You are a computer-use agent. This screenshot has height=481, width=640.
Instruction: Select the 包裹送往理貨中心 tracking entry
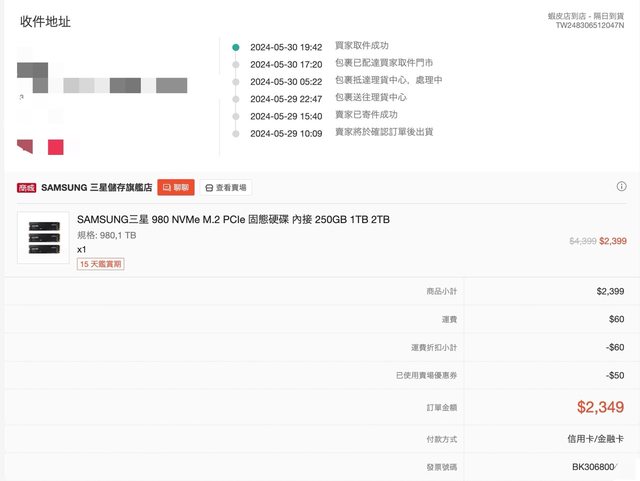[x=370, y=98]
